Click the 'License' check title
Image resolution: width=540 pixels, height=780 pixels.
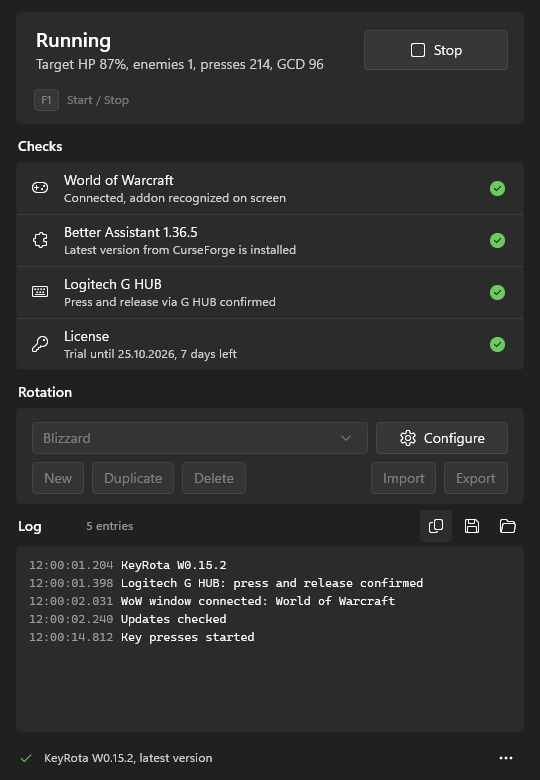(87, 336)
